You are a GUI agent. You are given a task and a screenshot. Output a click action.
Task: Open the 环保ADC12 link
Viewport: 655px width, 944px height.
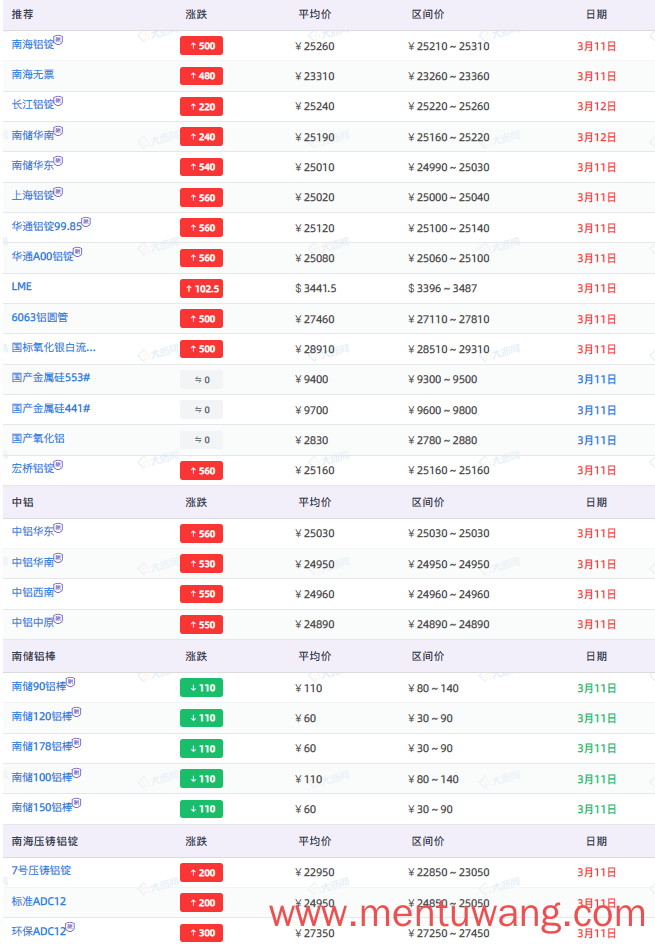(x=39, y=931)
